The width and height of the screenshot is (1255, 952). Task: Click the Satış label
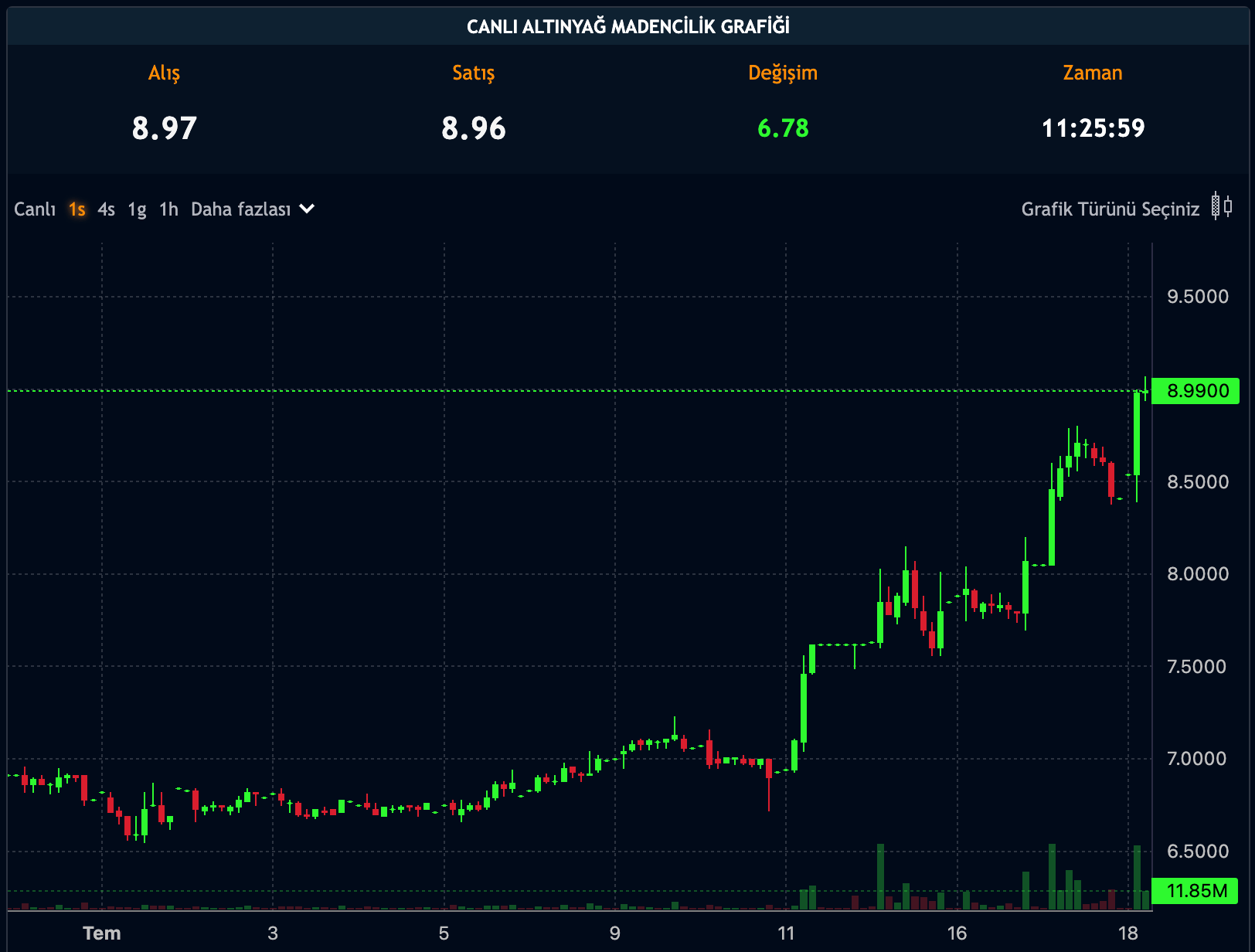point(474,73)
